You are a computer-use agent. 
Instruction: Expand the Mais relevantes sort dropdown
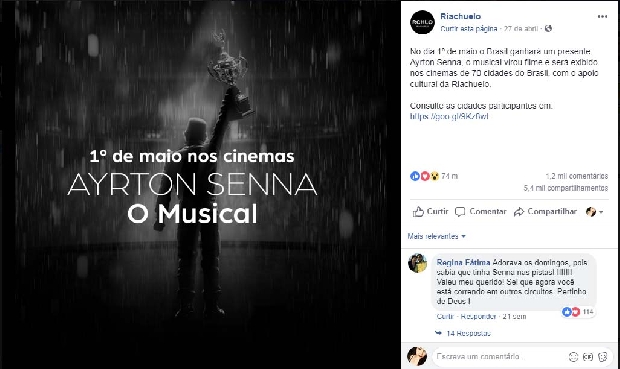point(437,236)
